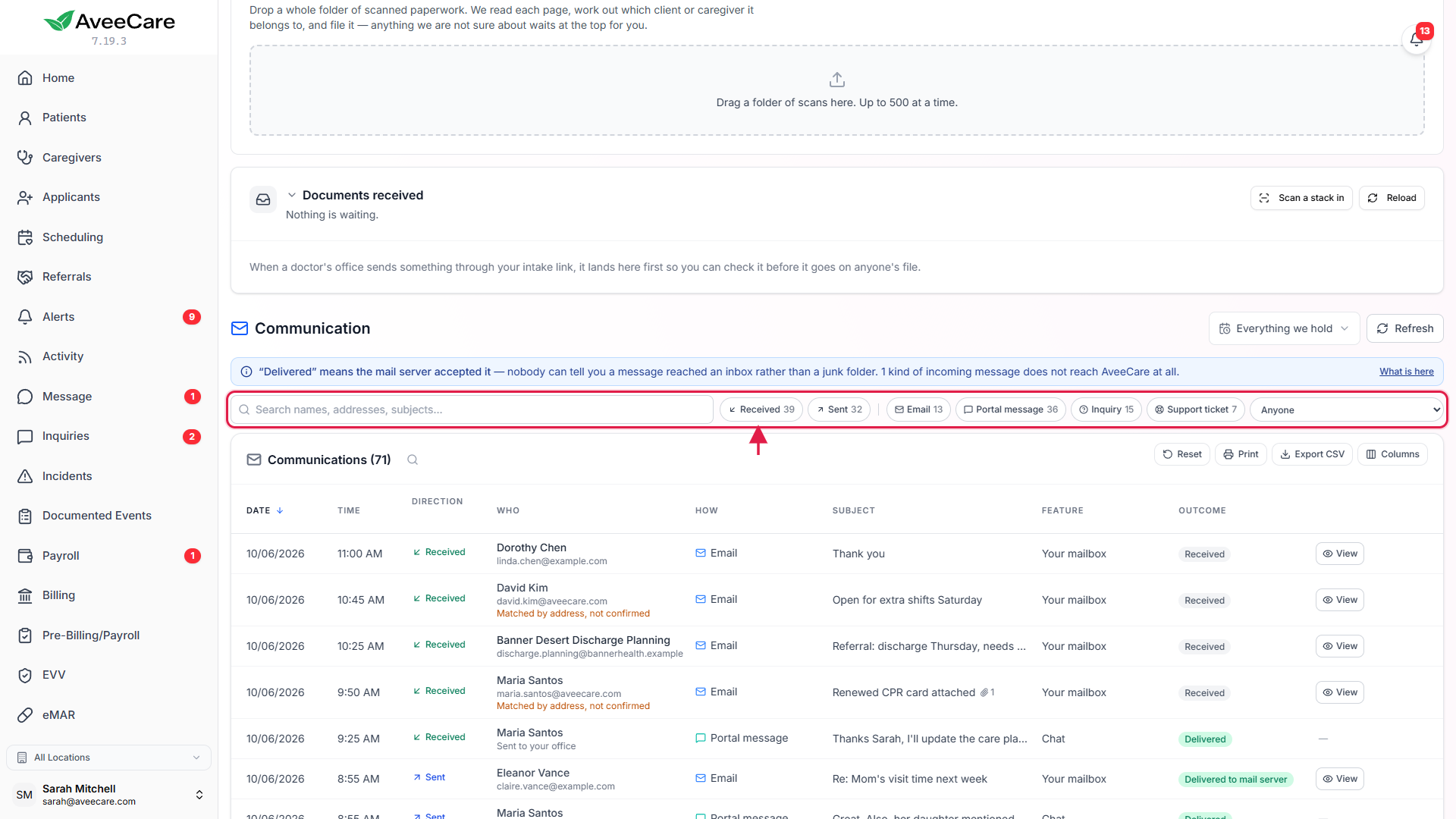
Task: Open the What is here link
Action: tap(1406, 372)
